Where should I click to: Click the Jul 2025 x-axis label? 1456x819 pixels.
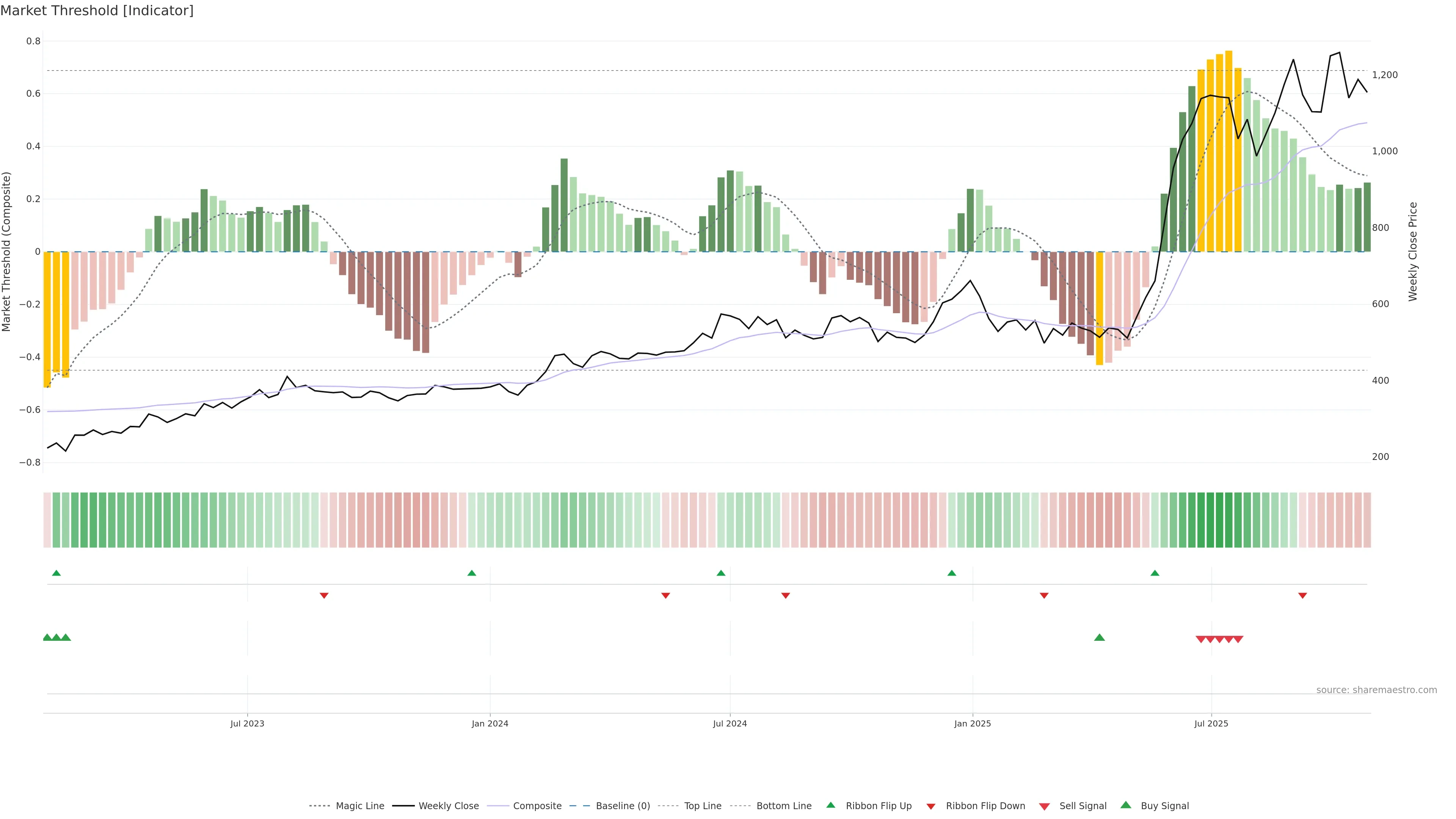coord(1211,723)
